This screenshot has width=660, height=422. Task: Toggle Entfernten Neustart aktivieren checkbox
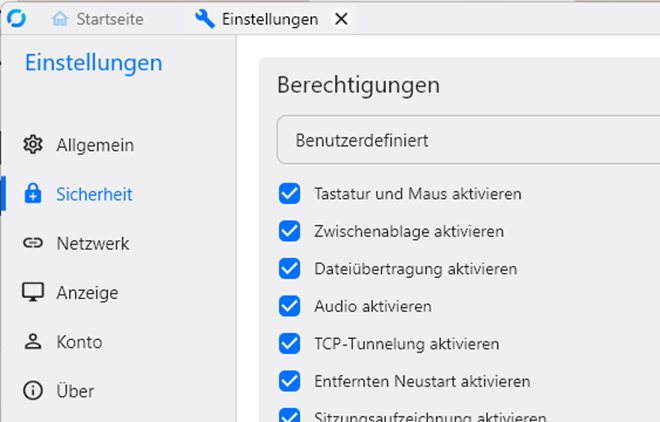click(x=290, y=381)
